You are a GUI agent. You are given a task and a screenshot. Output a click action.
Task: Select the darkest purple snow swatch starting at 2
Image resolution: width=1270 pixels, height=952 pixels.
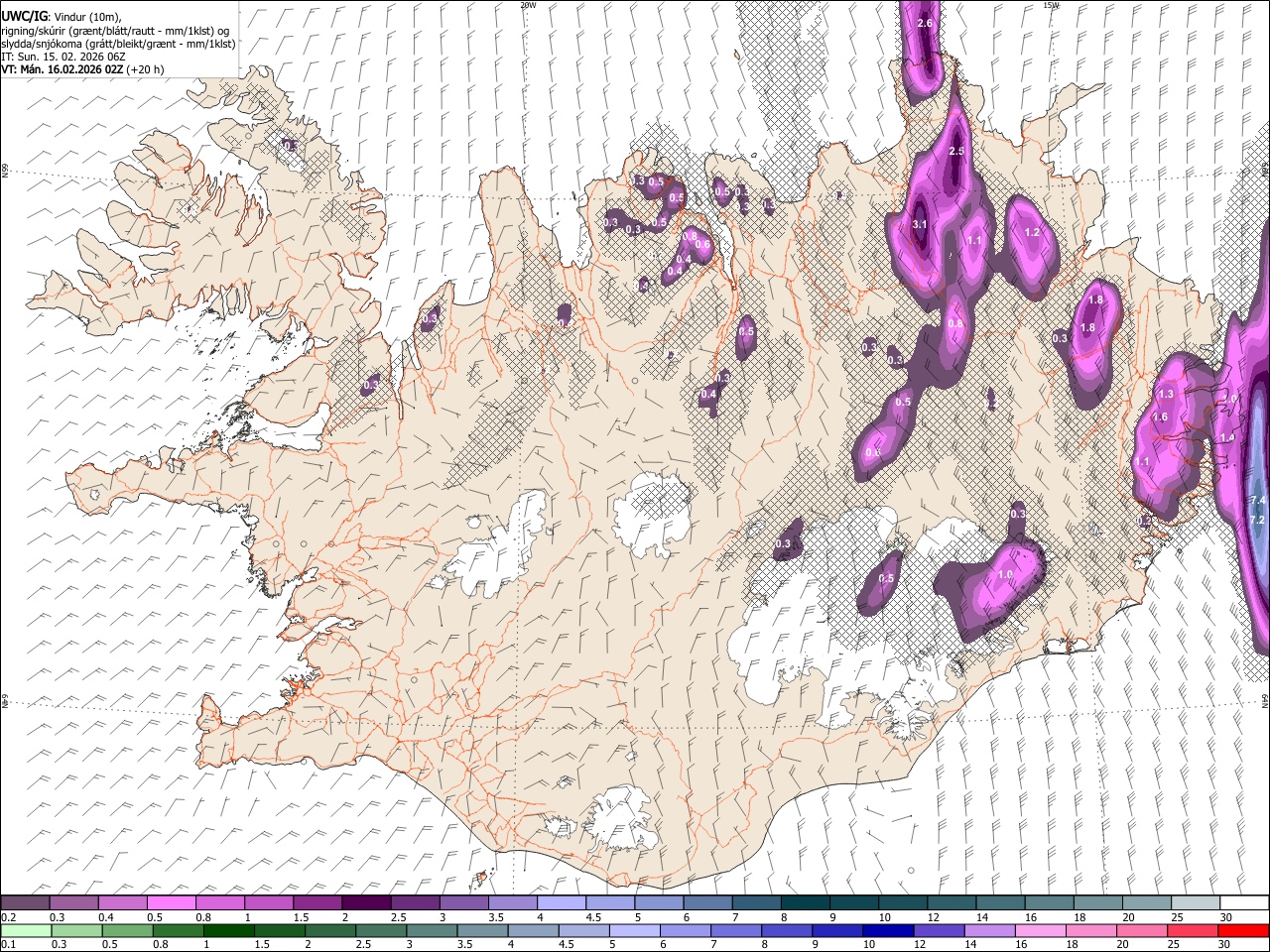[x=365, y=903]
